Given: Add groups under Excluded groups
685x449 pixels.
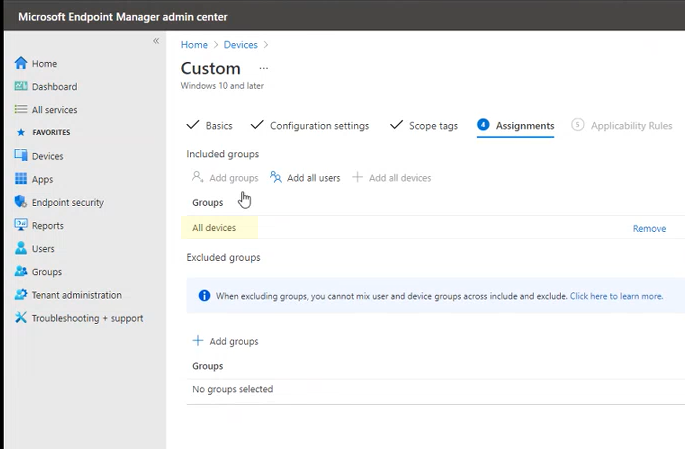Looking at the screenshot, I should [226, 341].
